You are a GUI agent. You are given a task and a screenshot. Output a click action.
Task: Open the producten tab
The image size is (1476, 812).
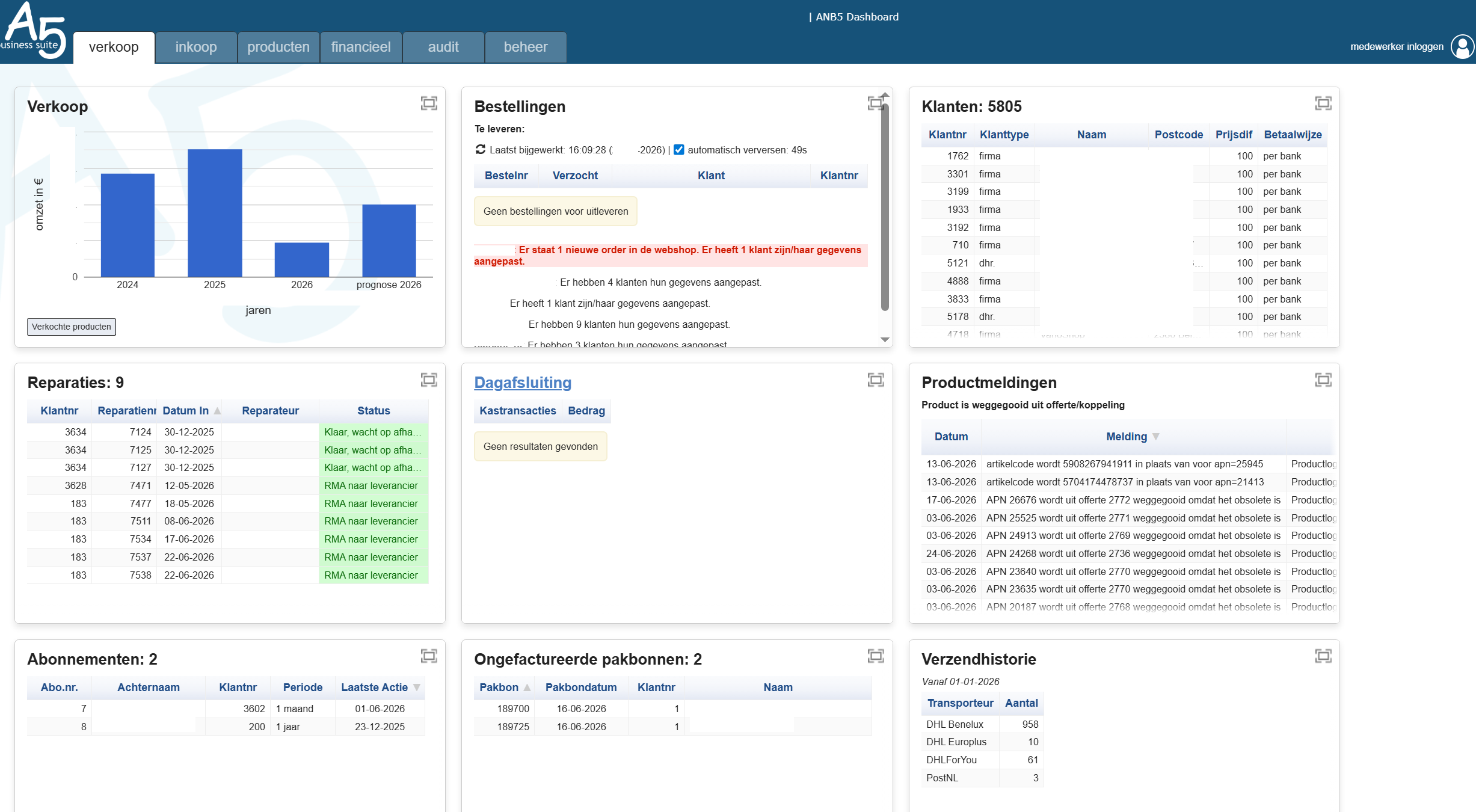[278, 47]
